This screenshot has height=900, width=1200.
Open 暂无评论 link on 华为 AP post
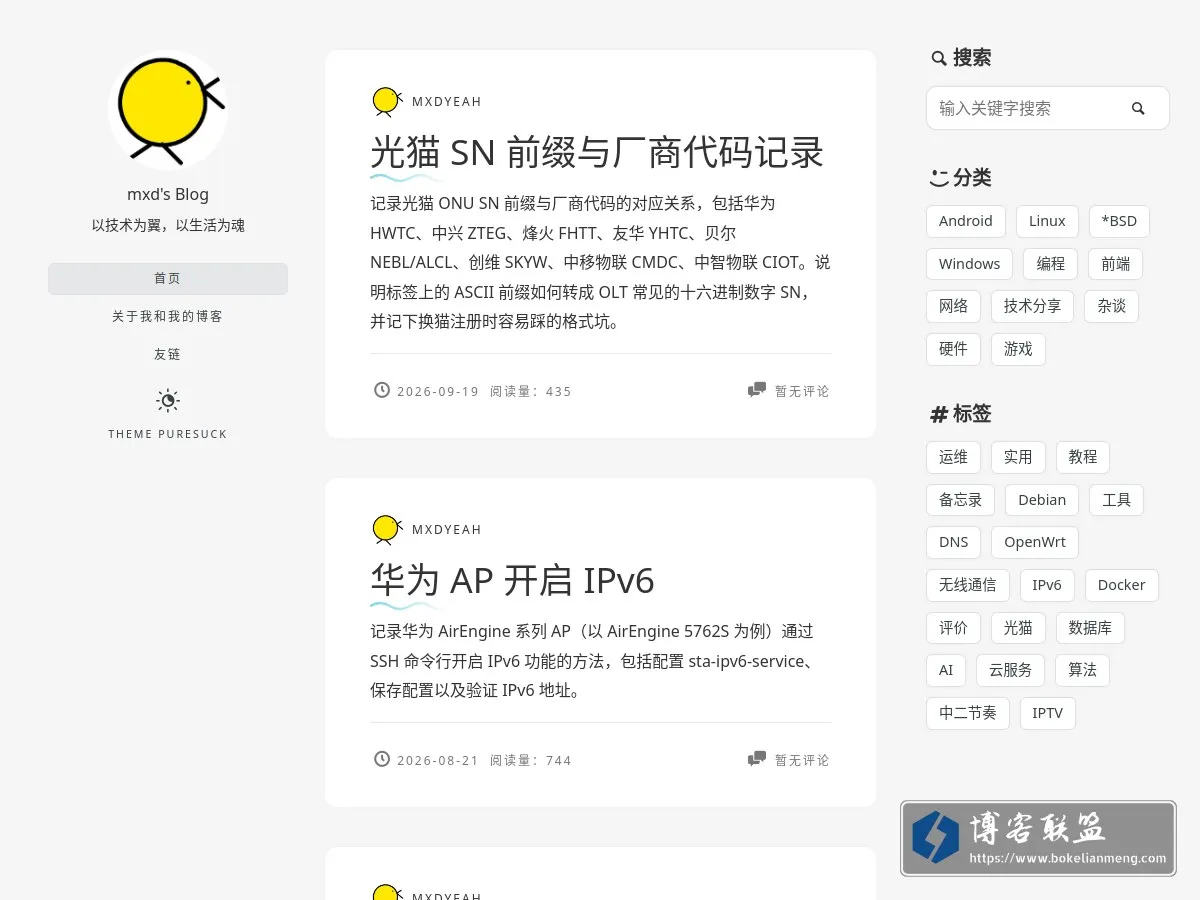pyautogui.click(x=802, y=760)
